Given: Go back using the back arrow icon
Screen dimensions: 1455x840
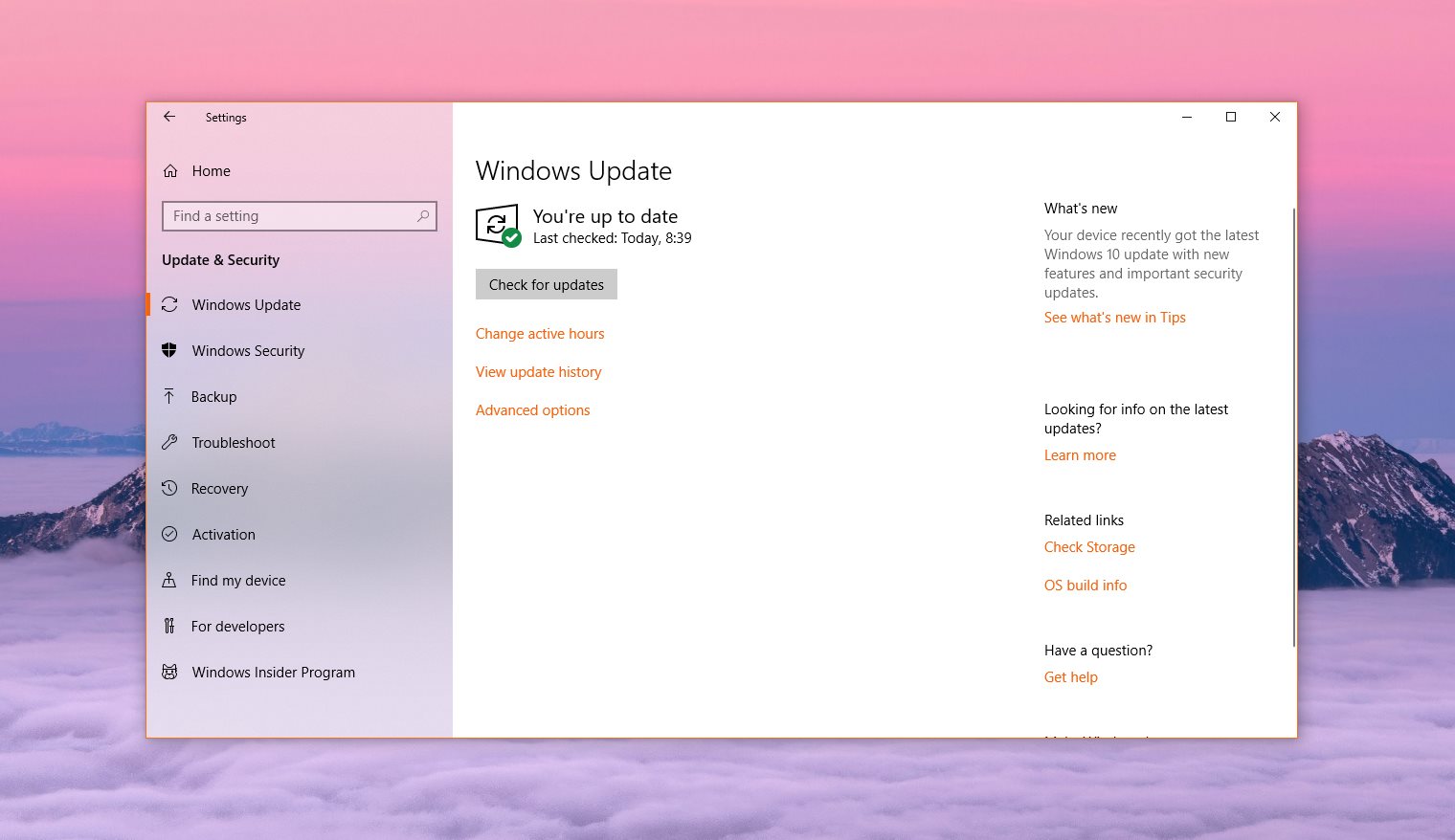Looking at the screenshot, I should click(169, 117).
